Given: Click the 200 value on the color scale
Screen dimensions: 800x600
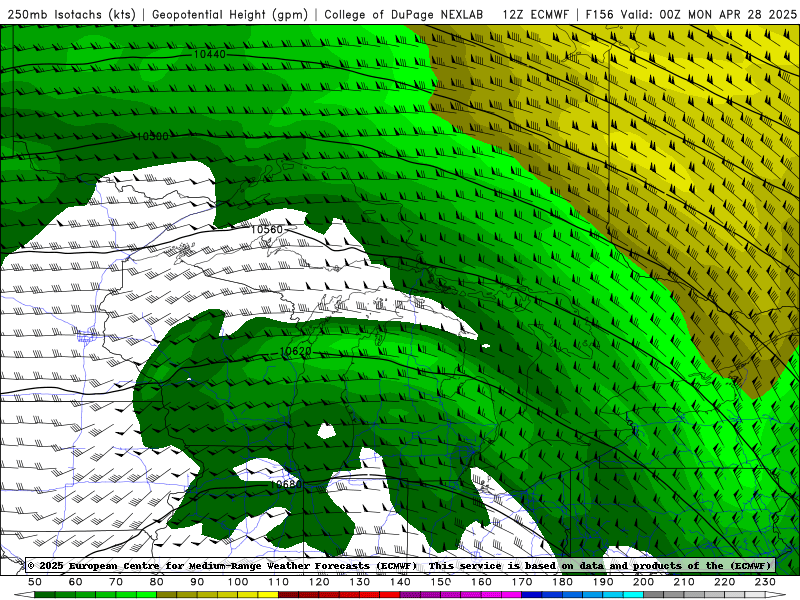Looking at the screenshot, I should [x=643, y=582].
